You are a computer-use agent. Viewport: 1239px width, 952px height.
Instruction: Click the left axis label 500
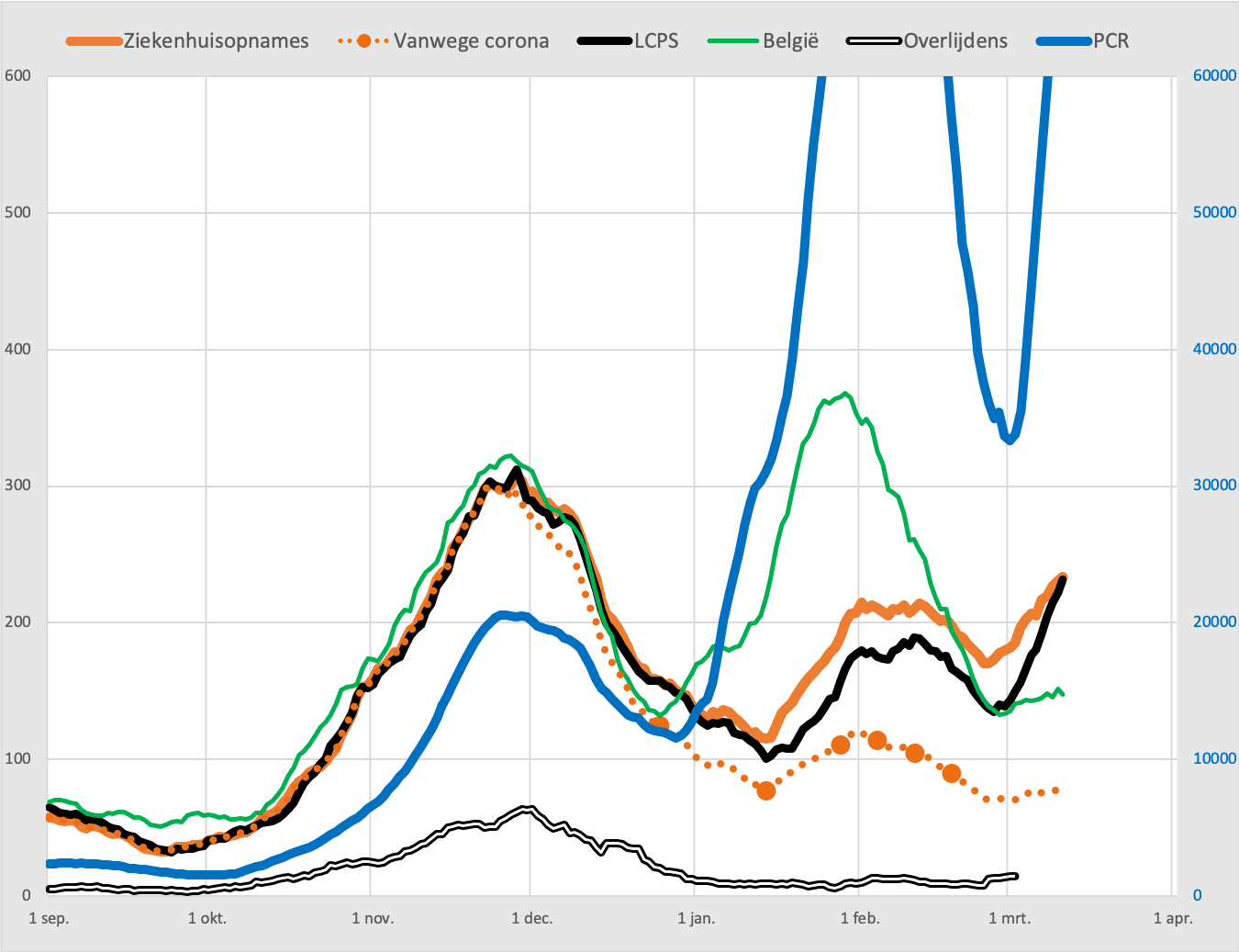coord(18,212)
